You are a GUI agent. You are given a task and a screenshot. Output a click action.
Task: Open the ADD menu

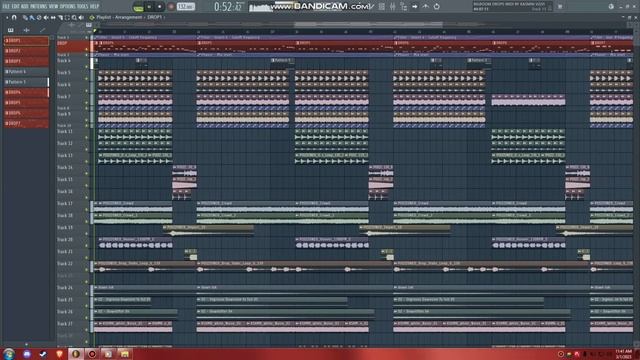pyautogui.click(x=24, y=7)
